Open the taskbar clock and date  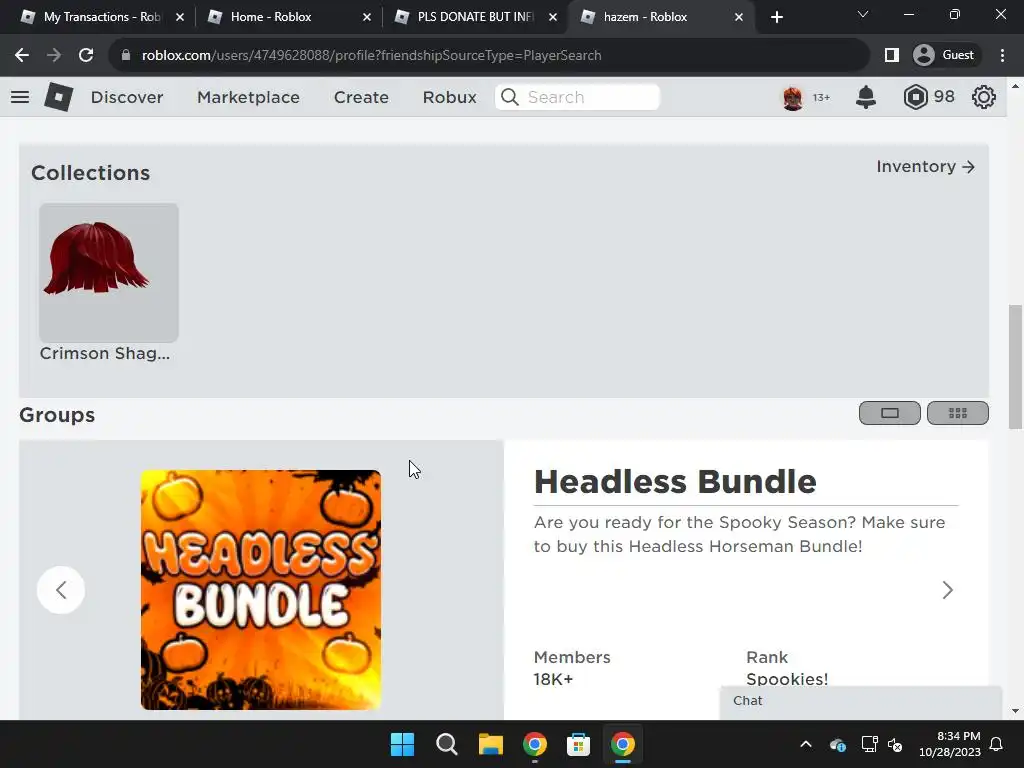(949, 744)
